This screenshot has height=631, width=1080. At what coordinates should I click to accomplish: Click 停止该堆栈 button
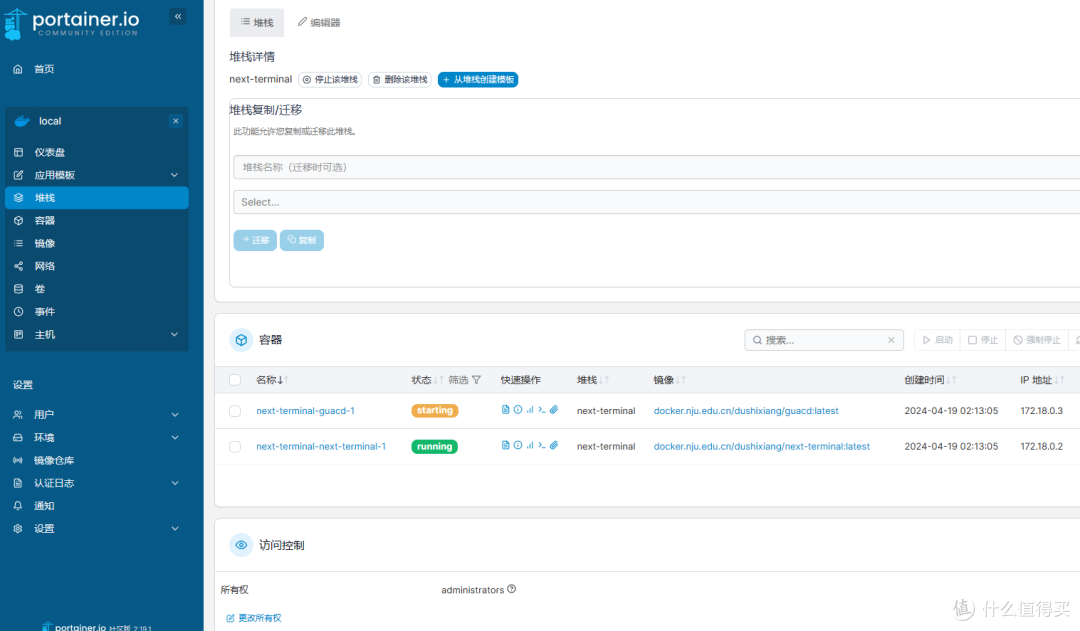[330, 80]
